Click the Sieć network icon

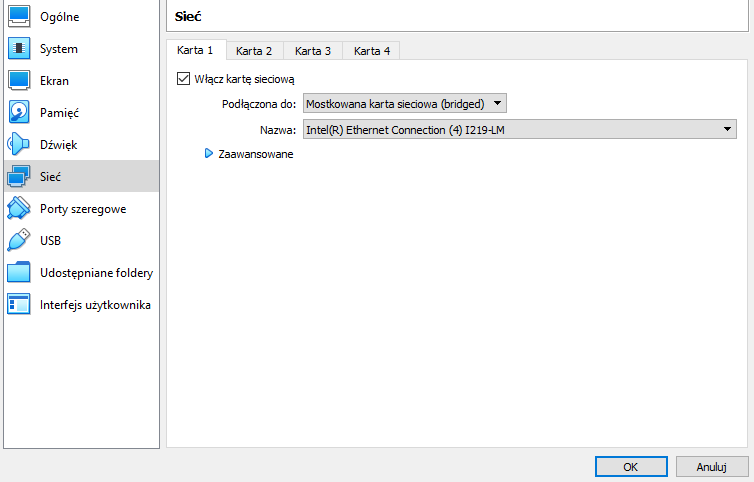click(19, 177)
